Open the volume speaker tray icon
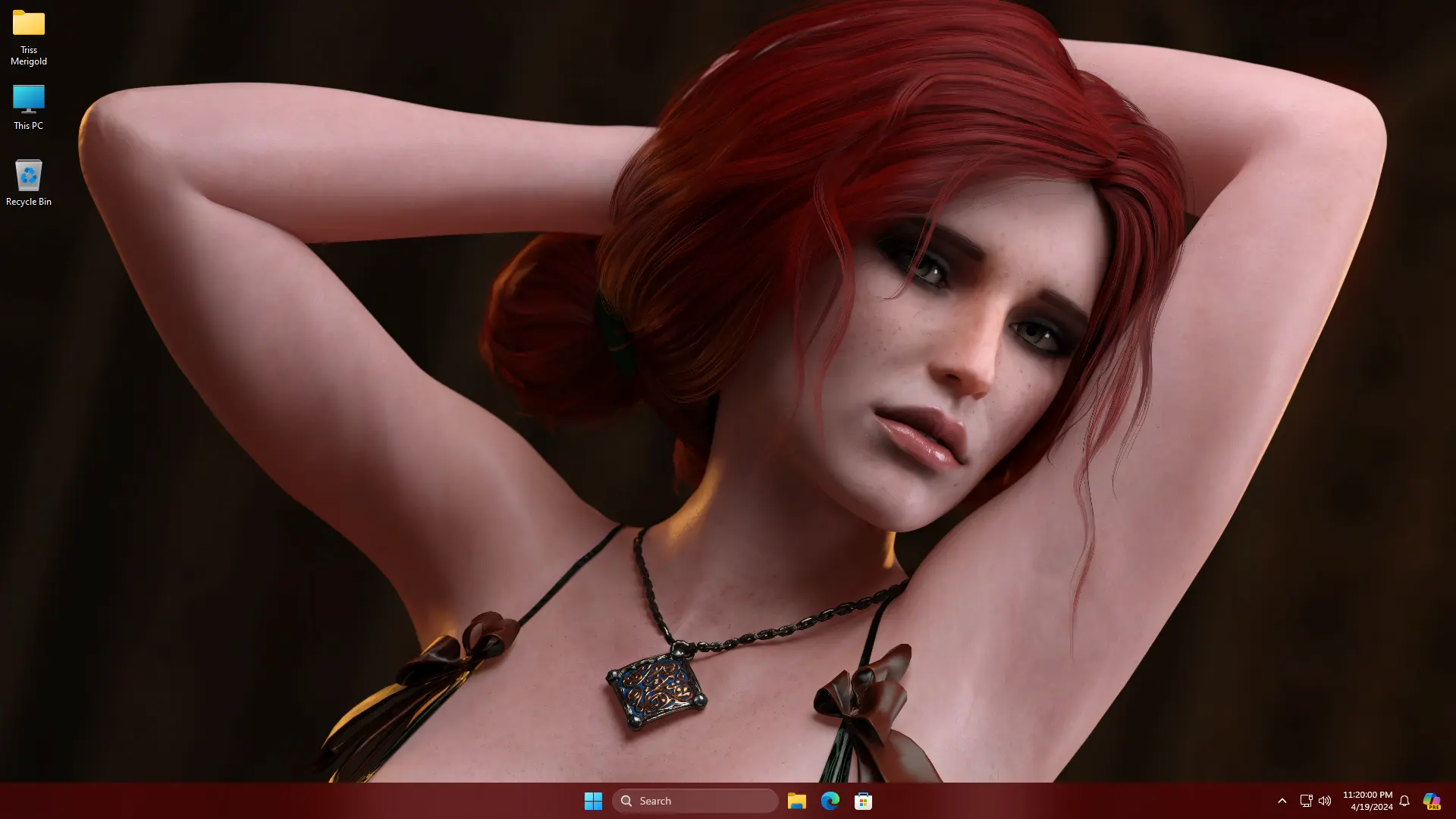The image size is (1456, 819). 1325,801
